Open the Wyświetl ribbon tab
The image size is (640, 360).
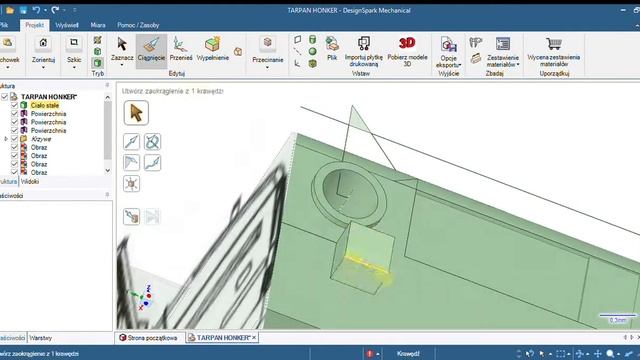point(67,25)
